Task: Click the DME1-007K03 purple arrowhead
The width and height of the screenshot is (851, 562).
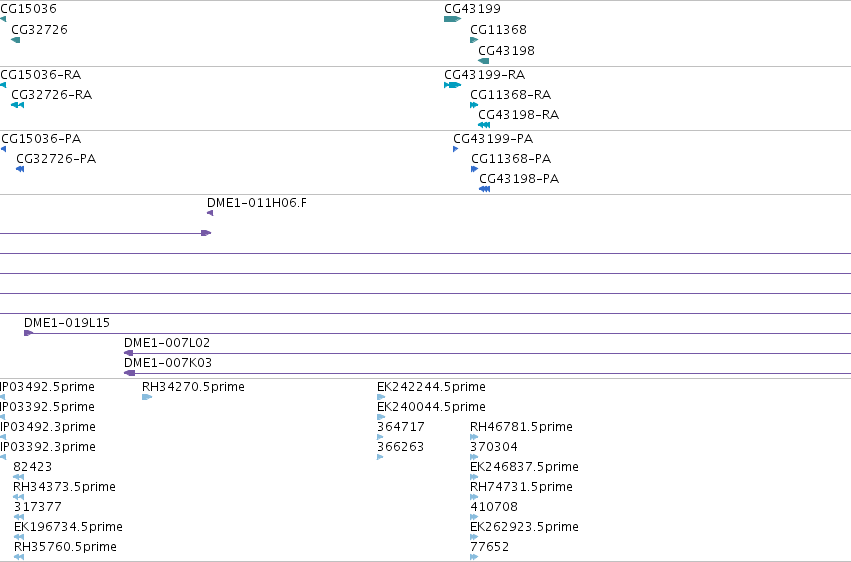Action: point(130,373)
